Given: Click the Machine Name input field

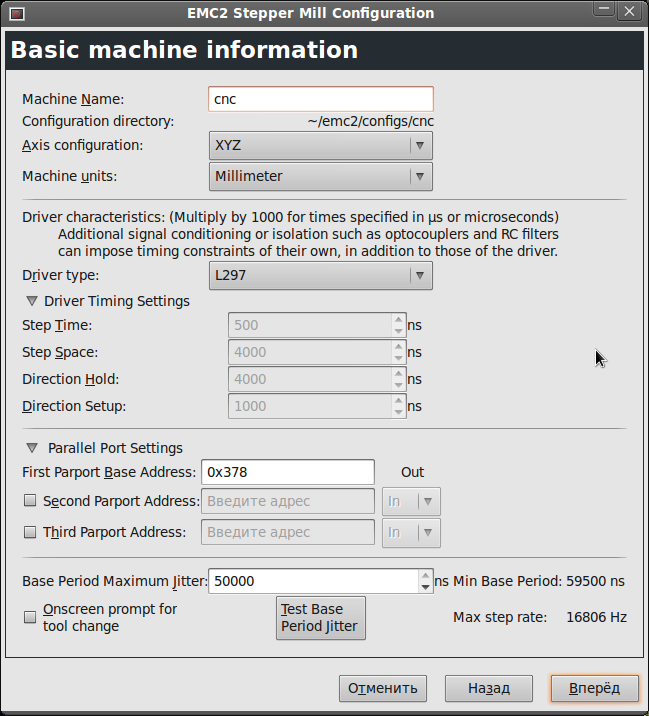Looking at the screenshot, I should (321, 99).
